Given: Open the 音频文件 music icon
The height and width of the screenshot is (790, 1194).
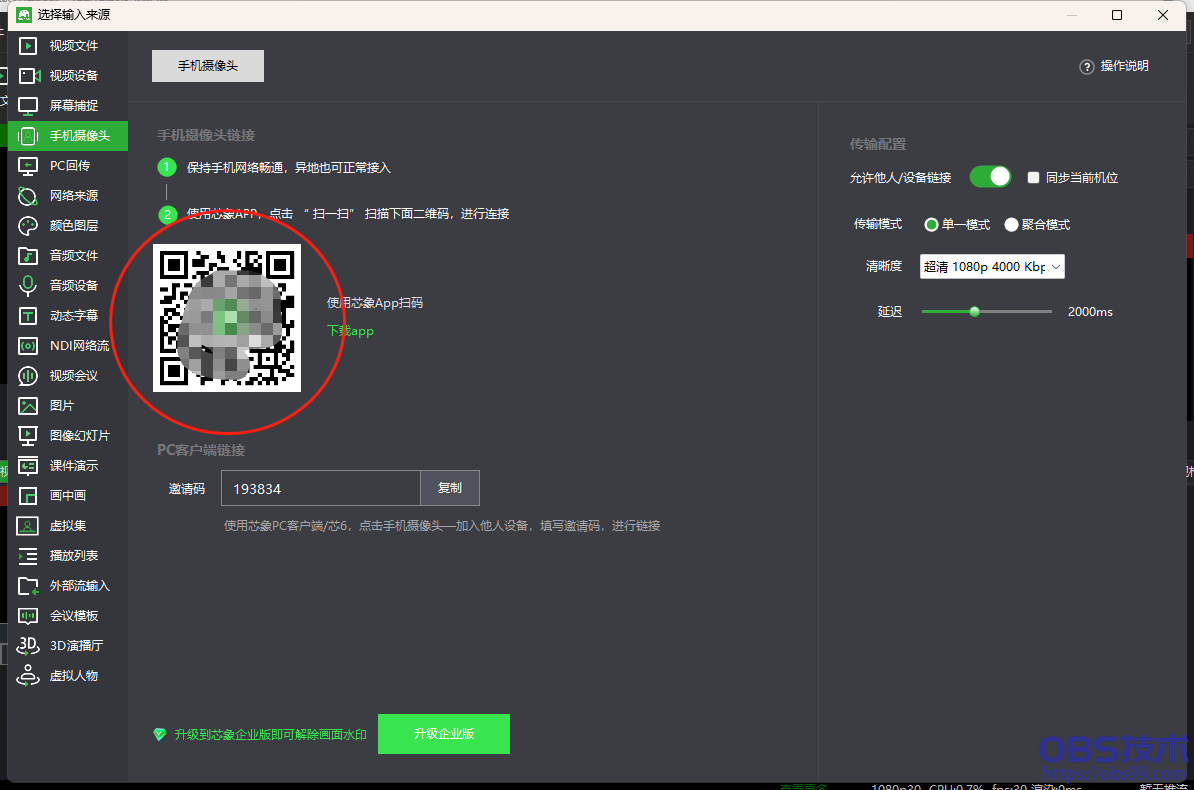Looking at the screenshot, I should tap(27, 256).
